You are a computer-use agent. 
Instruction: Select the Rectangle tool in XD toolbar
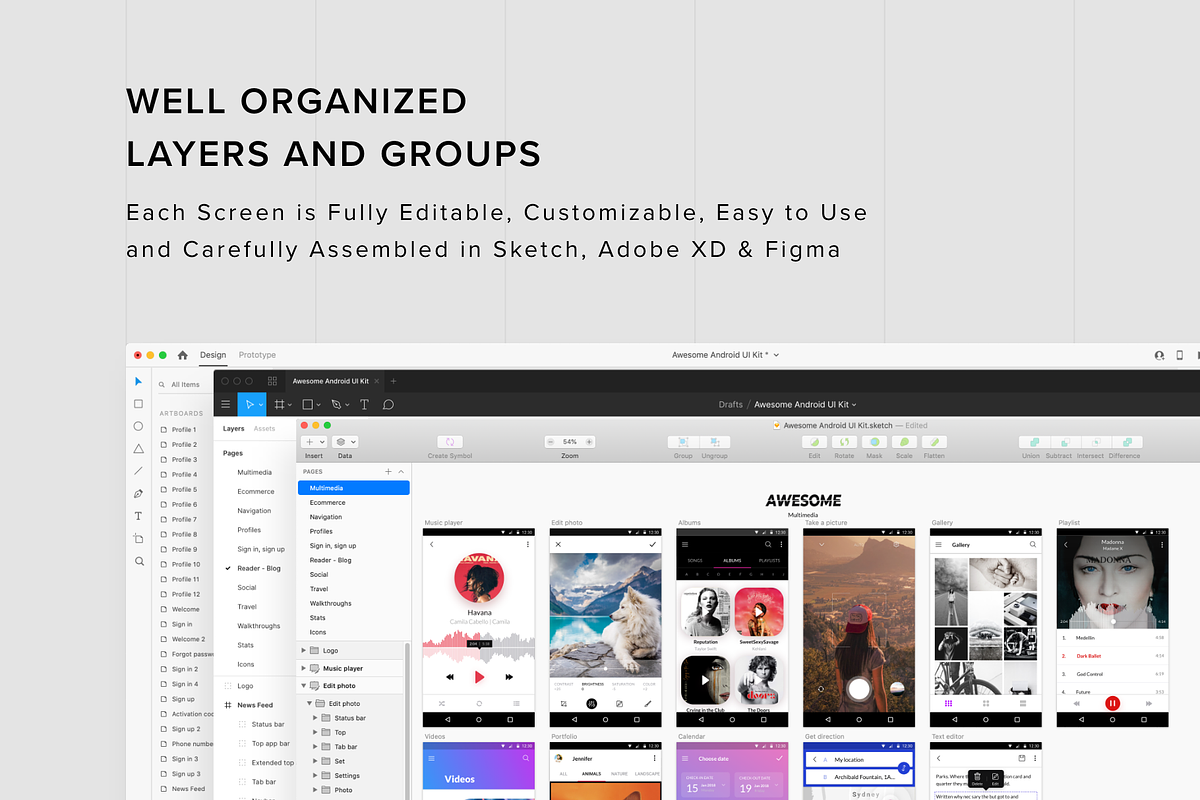(139, 404)
